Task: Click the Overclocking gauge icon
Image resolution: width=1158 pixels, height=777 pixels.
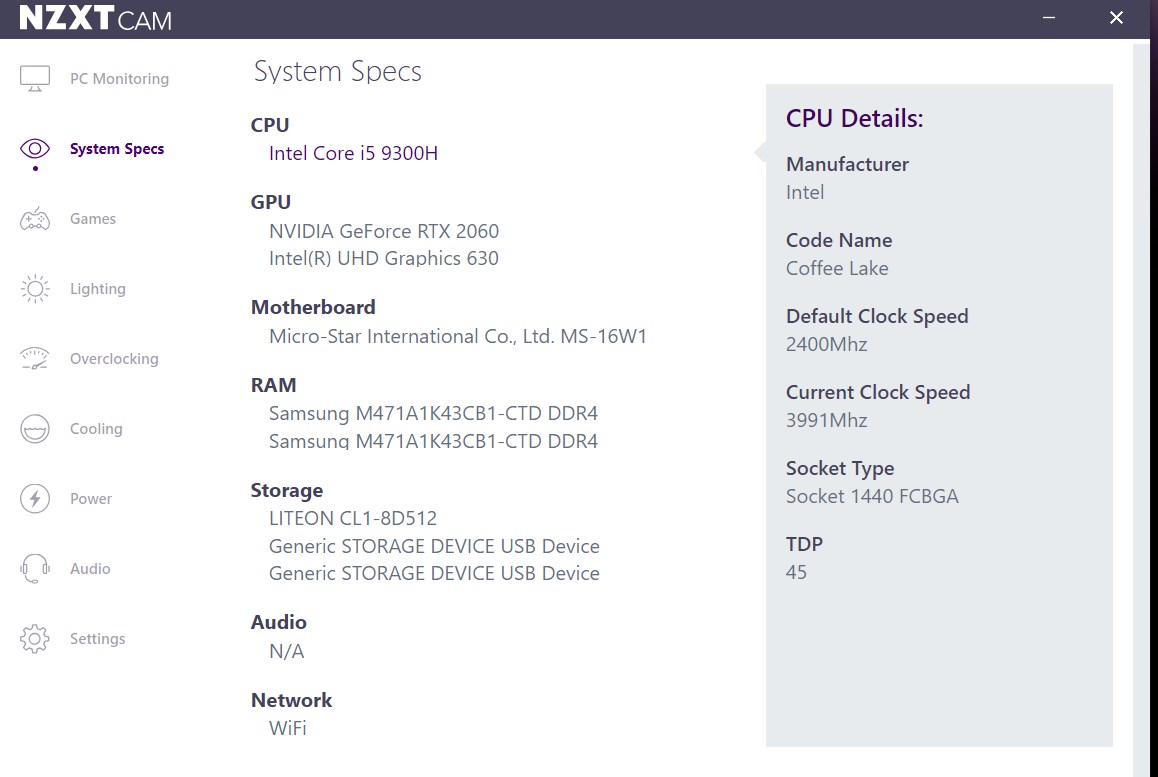Action: (35, 358)
